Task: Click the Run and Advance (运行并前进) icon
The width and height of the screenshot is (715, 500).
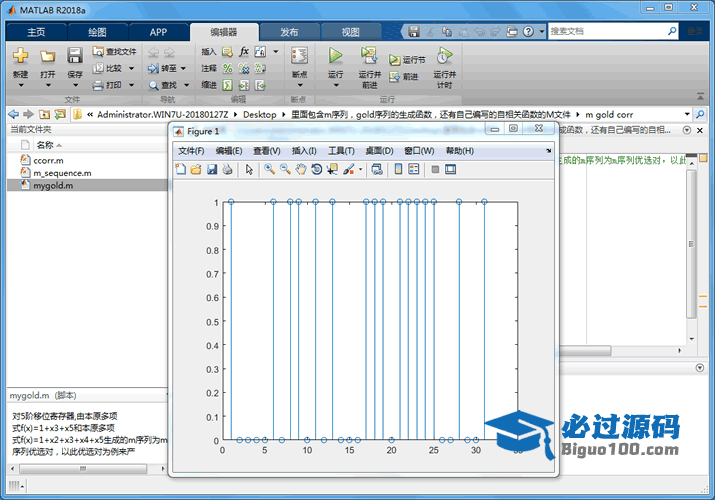Action: (x=369, y=58)
